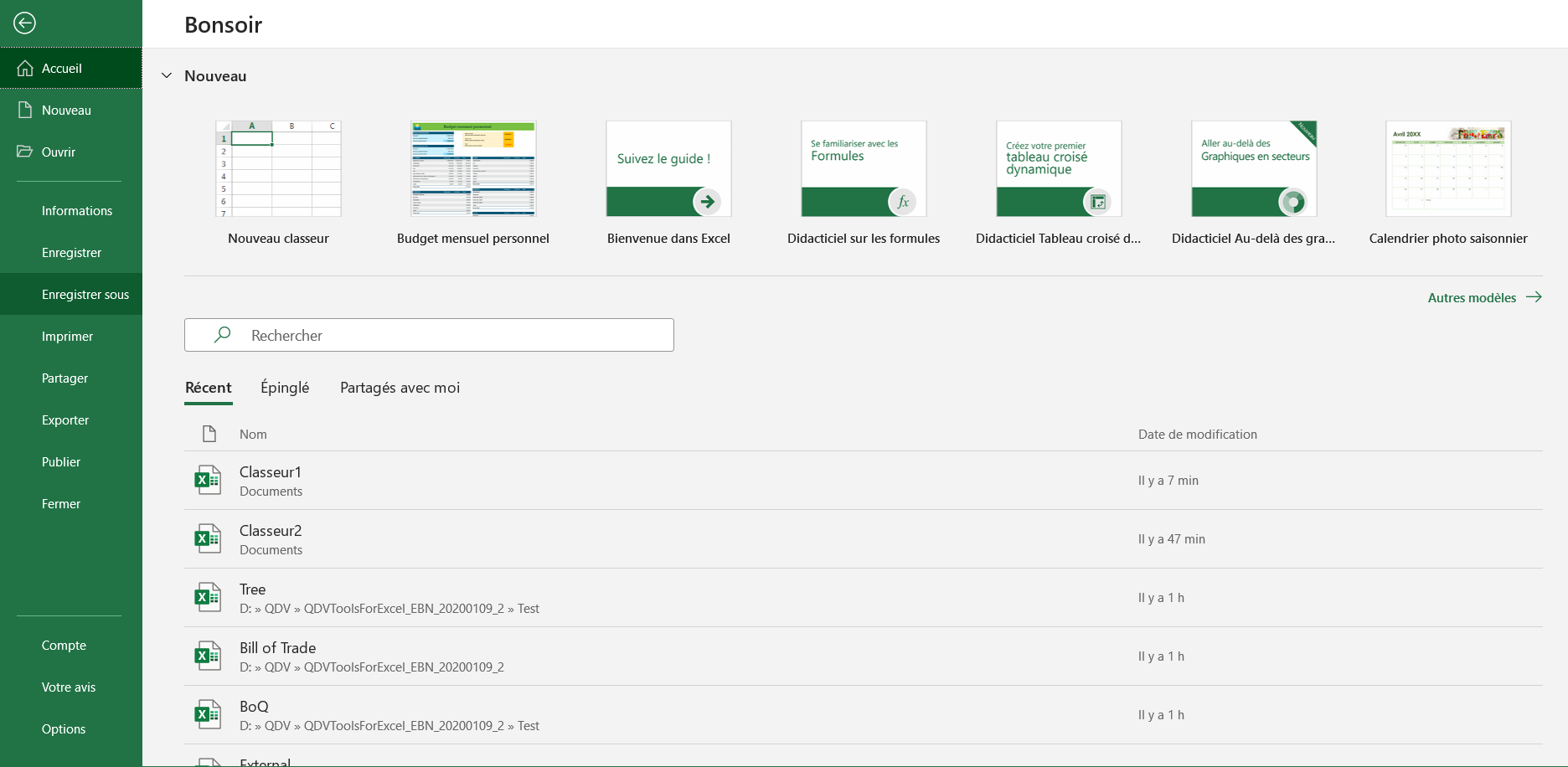Image resolution: width=1568 pixels, height=767 pixels.
Task: Open Didacticiel Tableau croisé dynamique template
Action: click(1059, 183)
